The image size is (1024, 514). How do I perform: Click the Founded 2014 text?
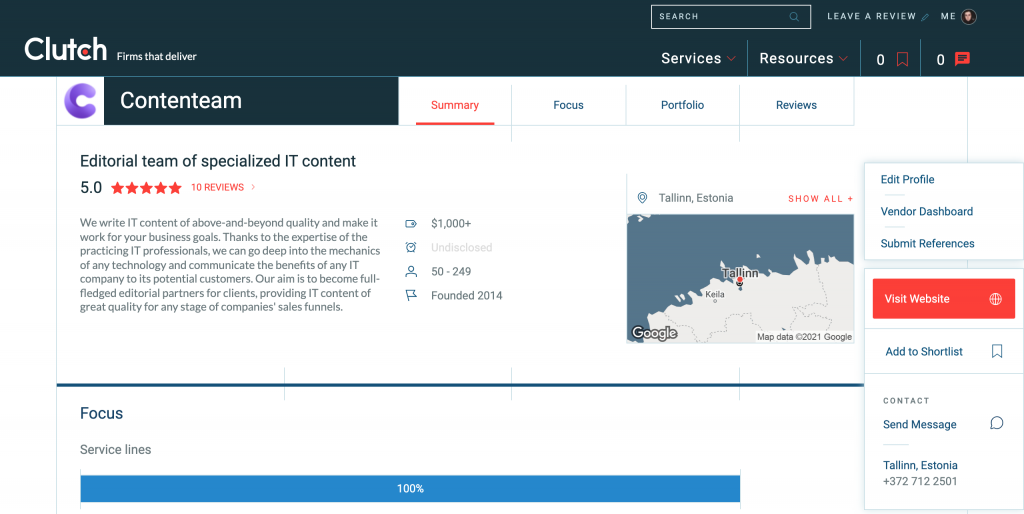click(466, 295)
